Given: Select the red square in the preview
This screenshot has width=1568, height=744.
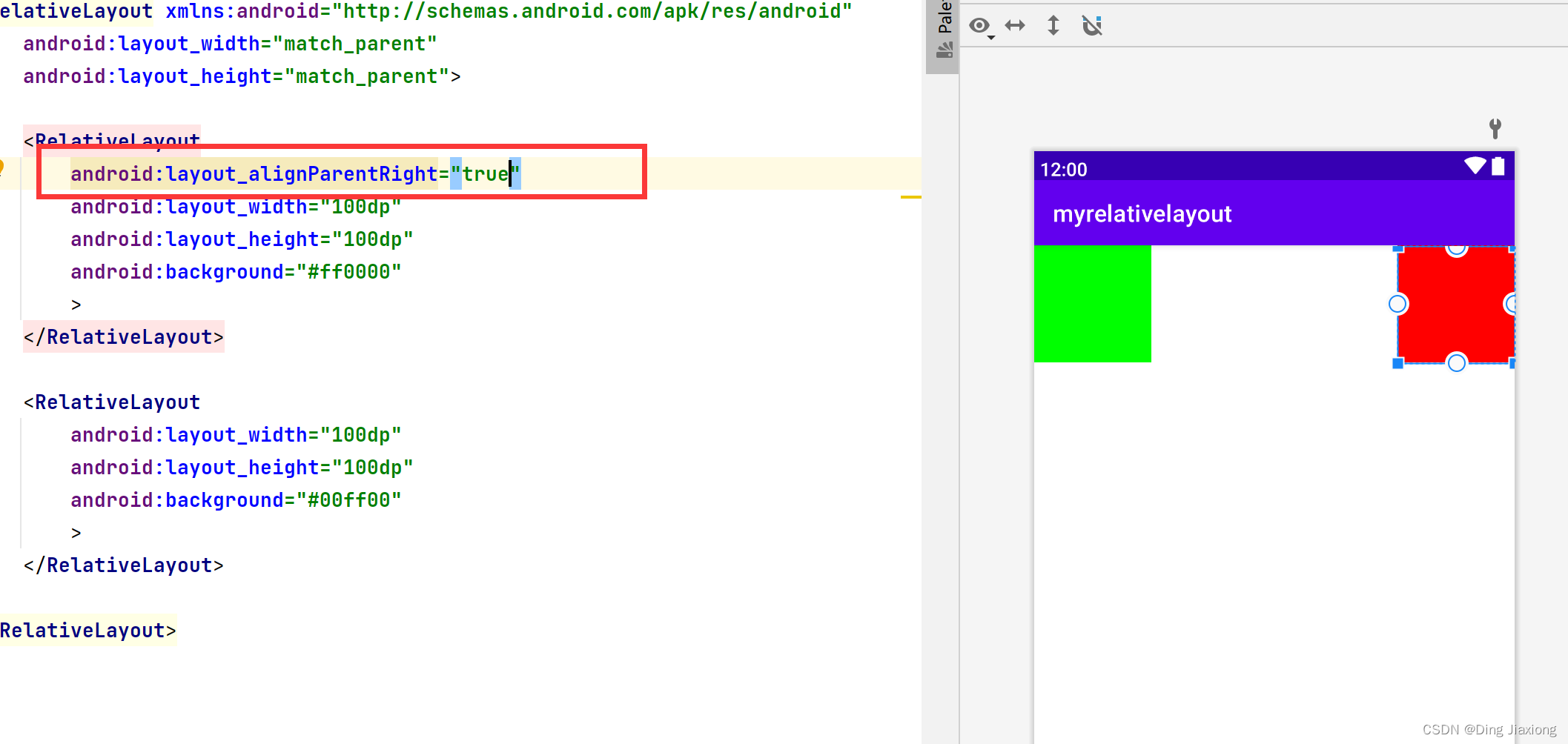Looking at the screenshot, I should pos(1455,305).
